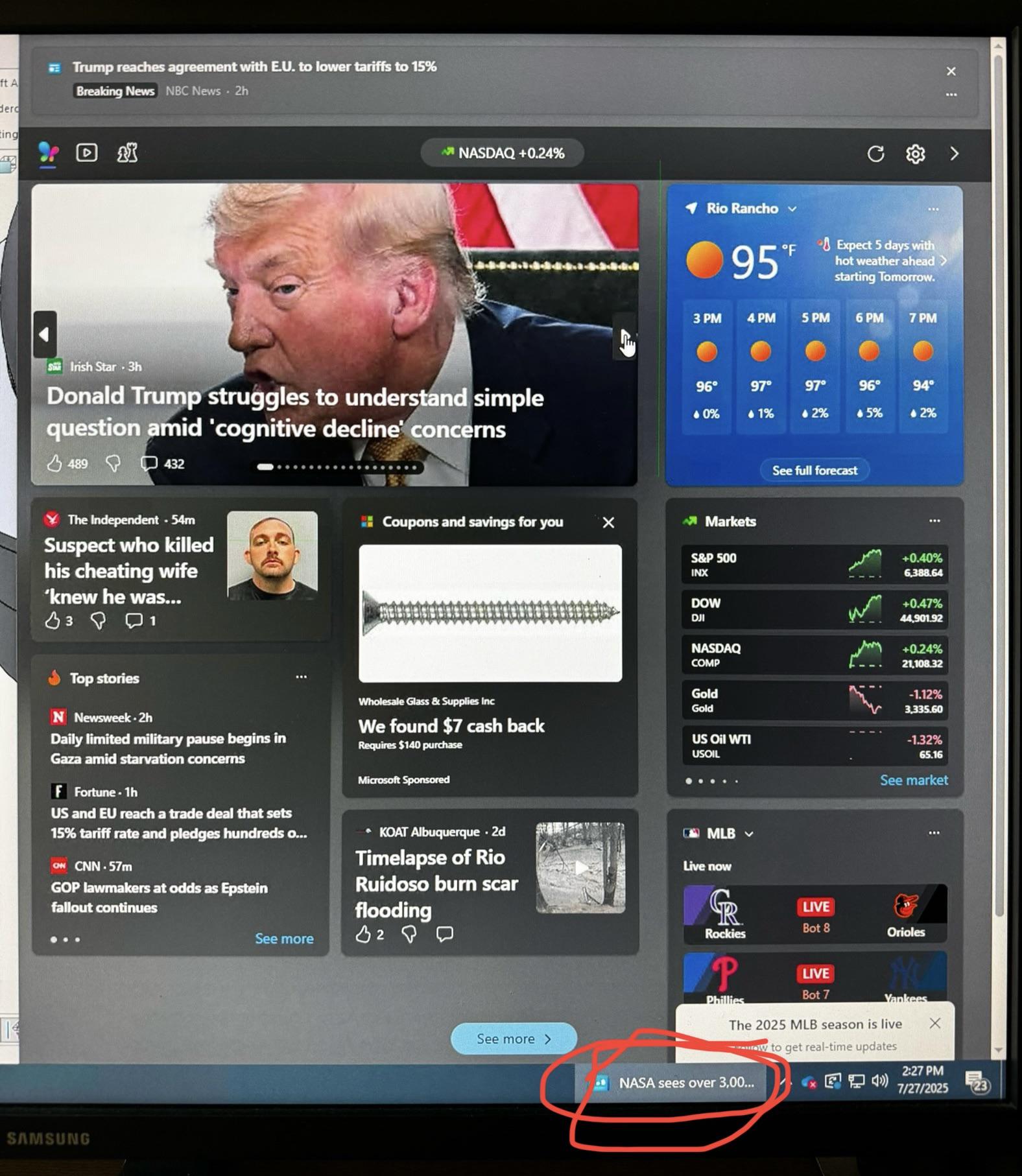Read Fortune US and EU trade deal story
Image resolution: width=1022 pixels, height=1176 pixels.
click(x=178, y=823)
